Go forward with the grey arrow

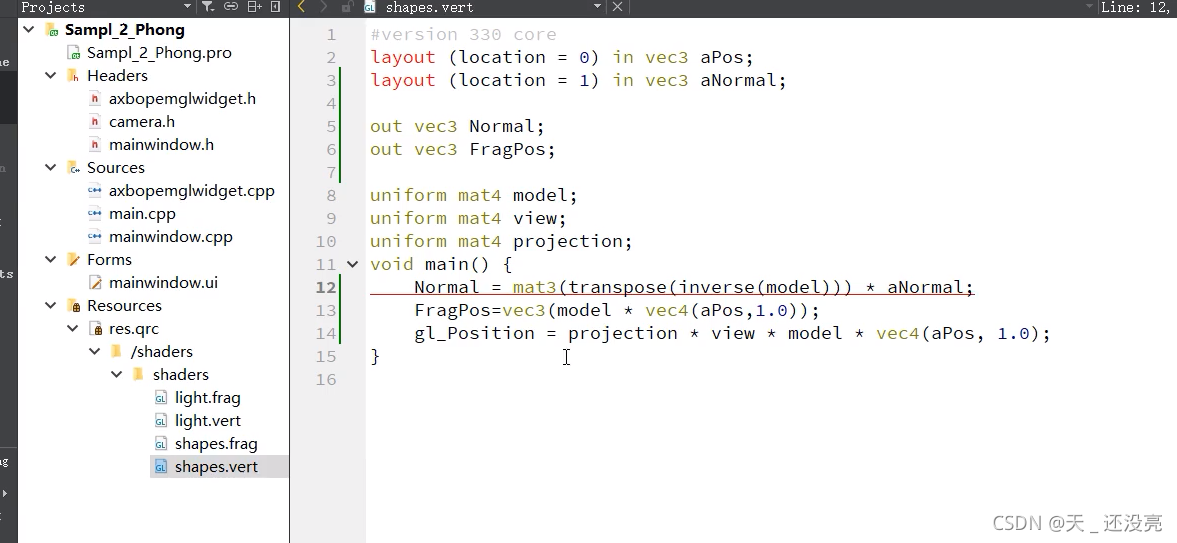(x=324, y=7)
